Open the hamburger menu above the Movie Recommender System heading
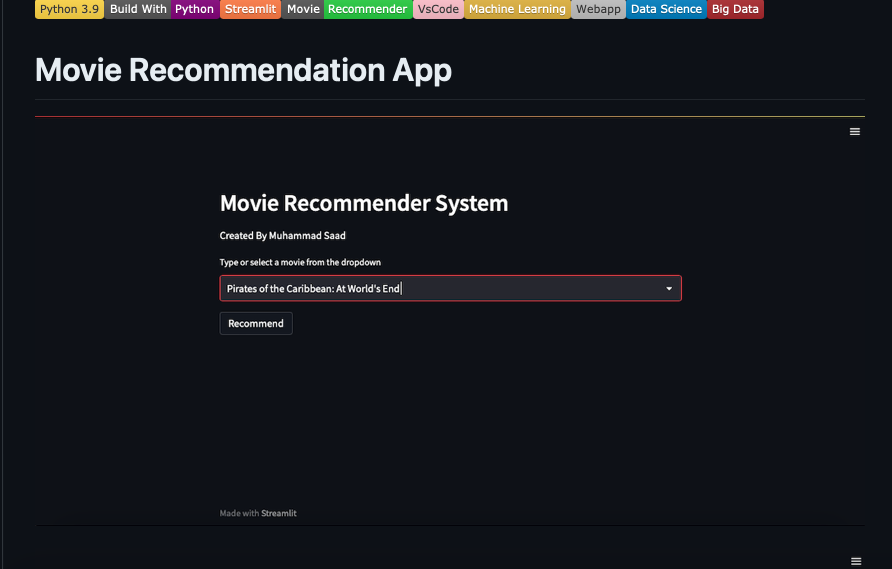Screen dimensions: 892x569 click(x=854, y=132)
